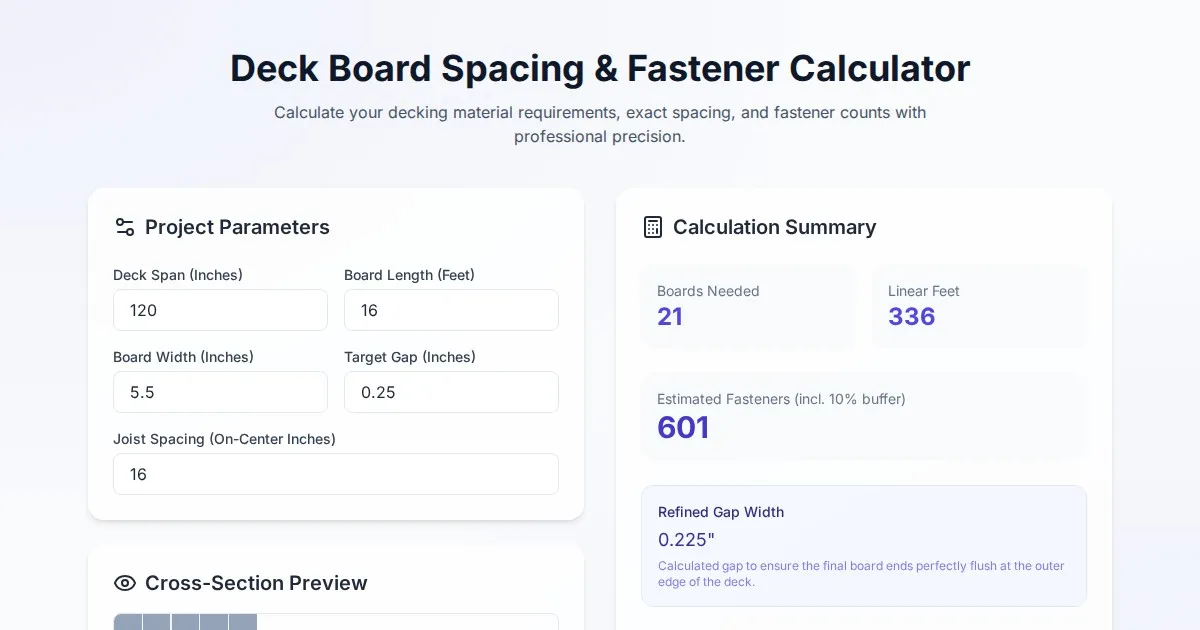The image size is (1200, 630).
Task: Click the Refined Gap Width description text
Action: point(861,574)
